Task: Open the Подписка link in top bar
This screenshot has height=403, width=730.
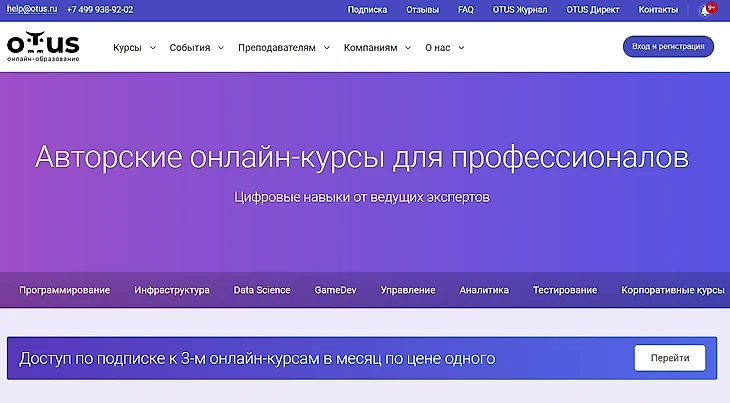Action: [x=367, y=10]
